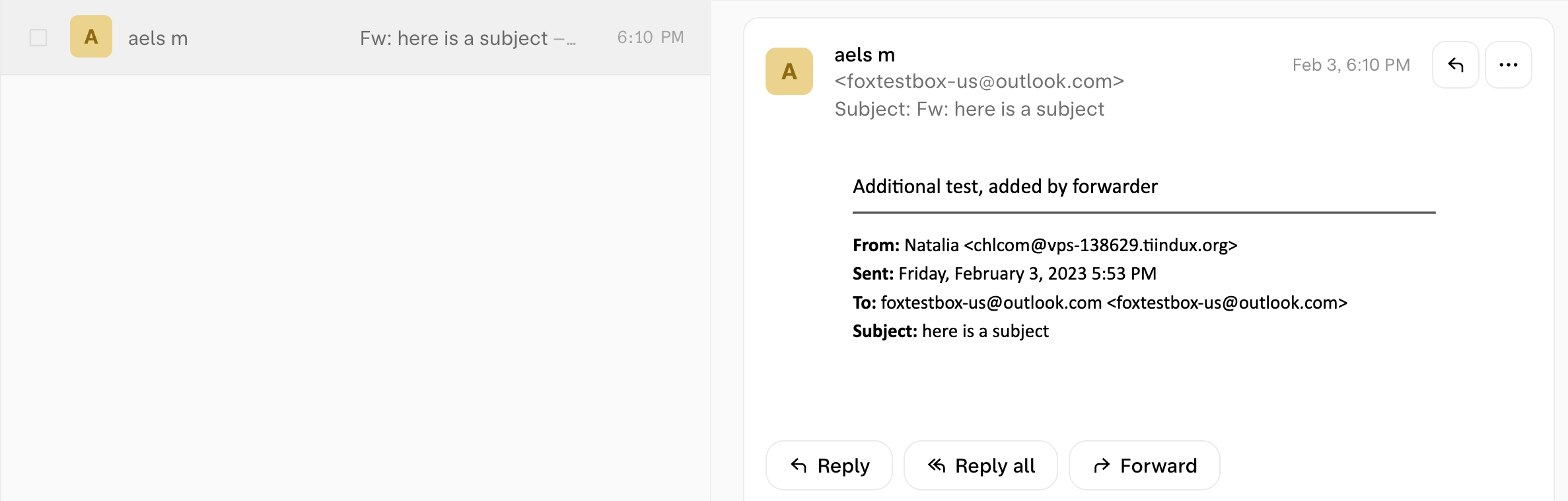This screenshot has width=1568, height=501.
Task: Click the "Feb 3, 6:10 PM" timestamp
Action: pyautogui.click(x=1351, y=65)
